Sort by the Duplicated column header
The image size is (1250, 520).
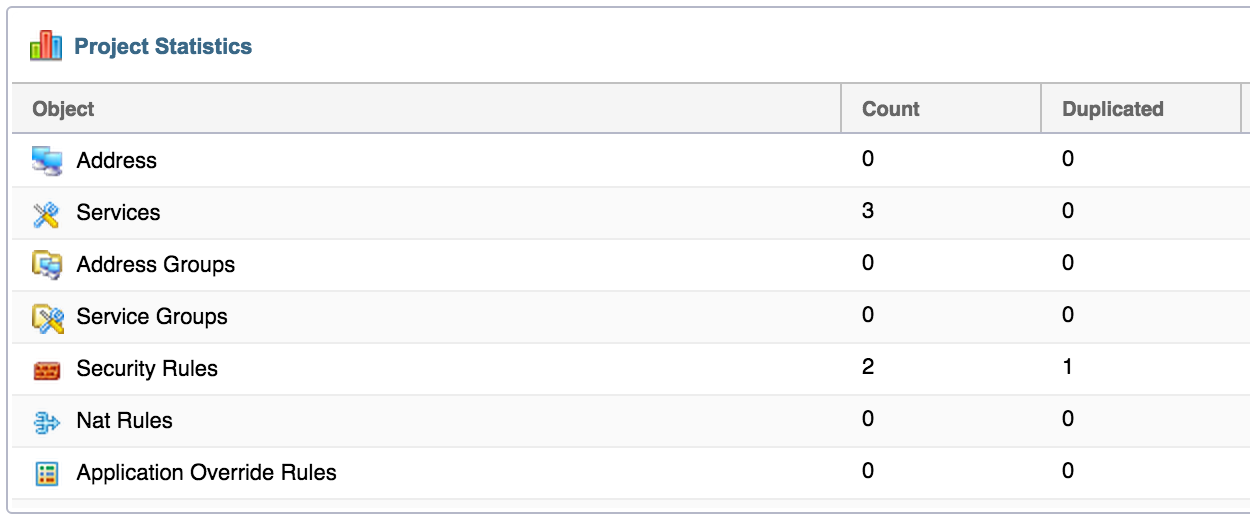1112,109
